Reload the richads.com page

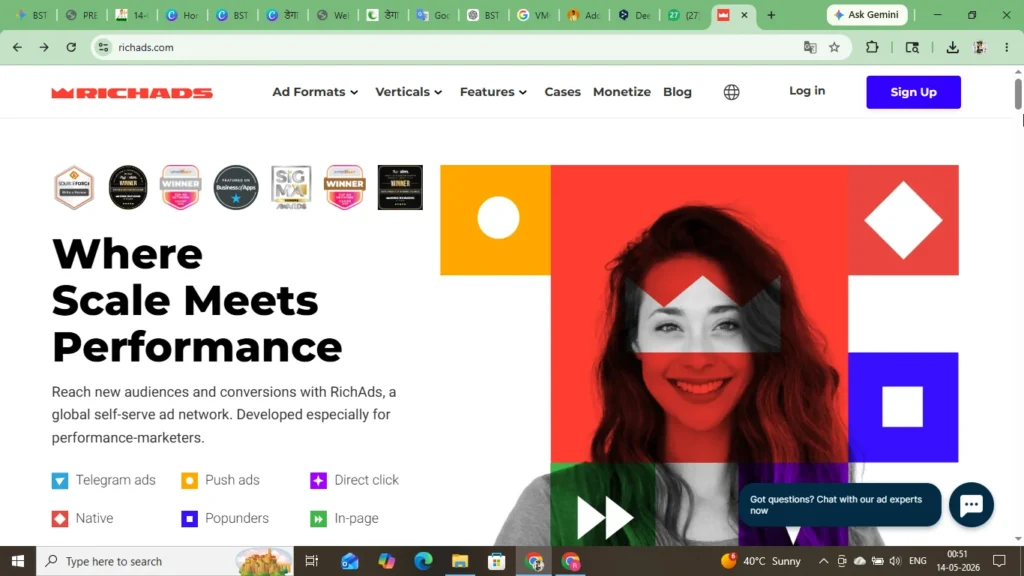71,47
